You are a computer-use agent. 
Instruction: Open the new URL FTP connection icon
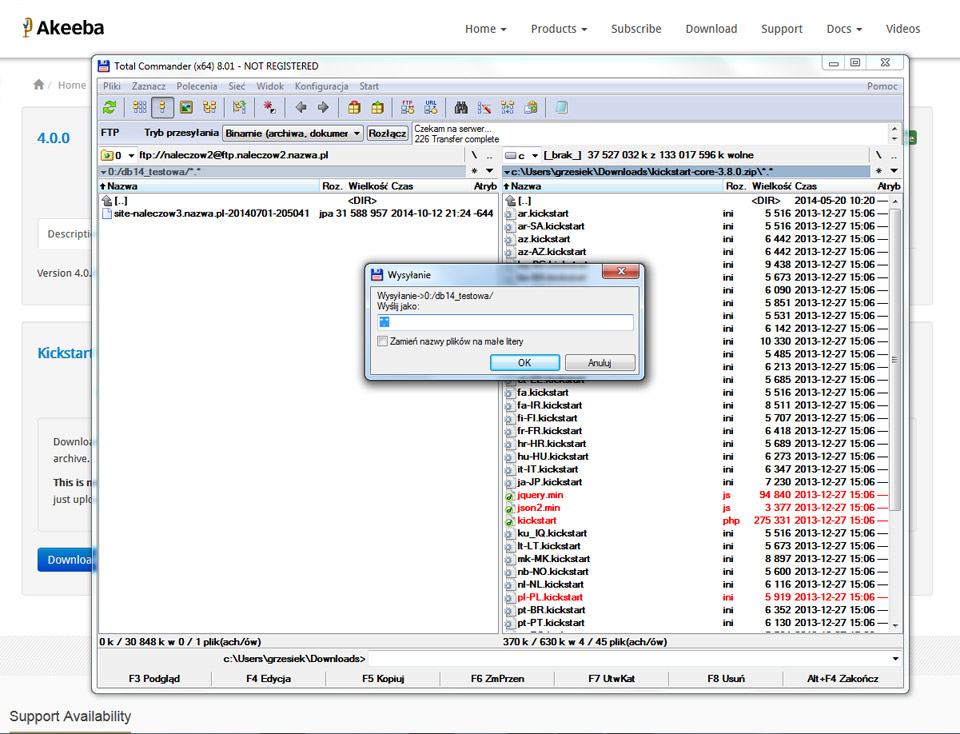[431, 108]
